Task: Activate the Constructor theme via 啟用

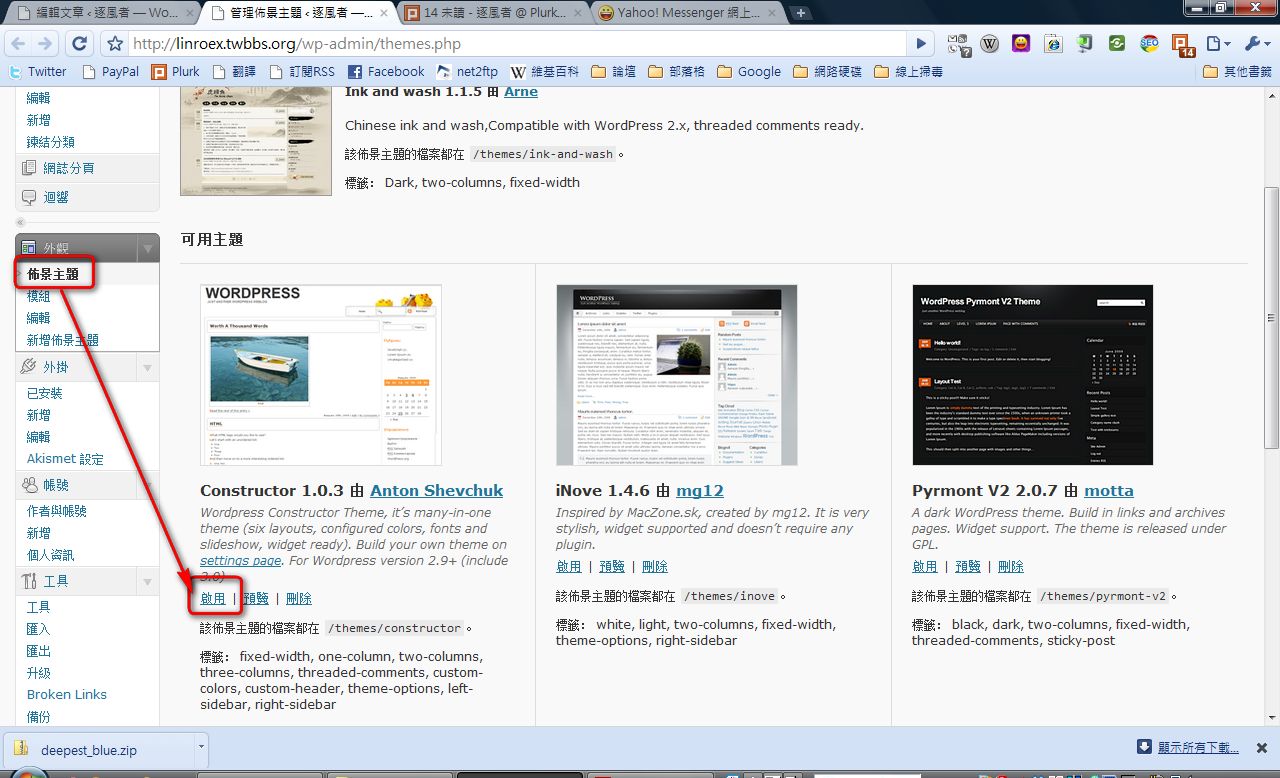Action: click(213, 598)
